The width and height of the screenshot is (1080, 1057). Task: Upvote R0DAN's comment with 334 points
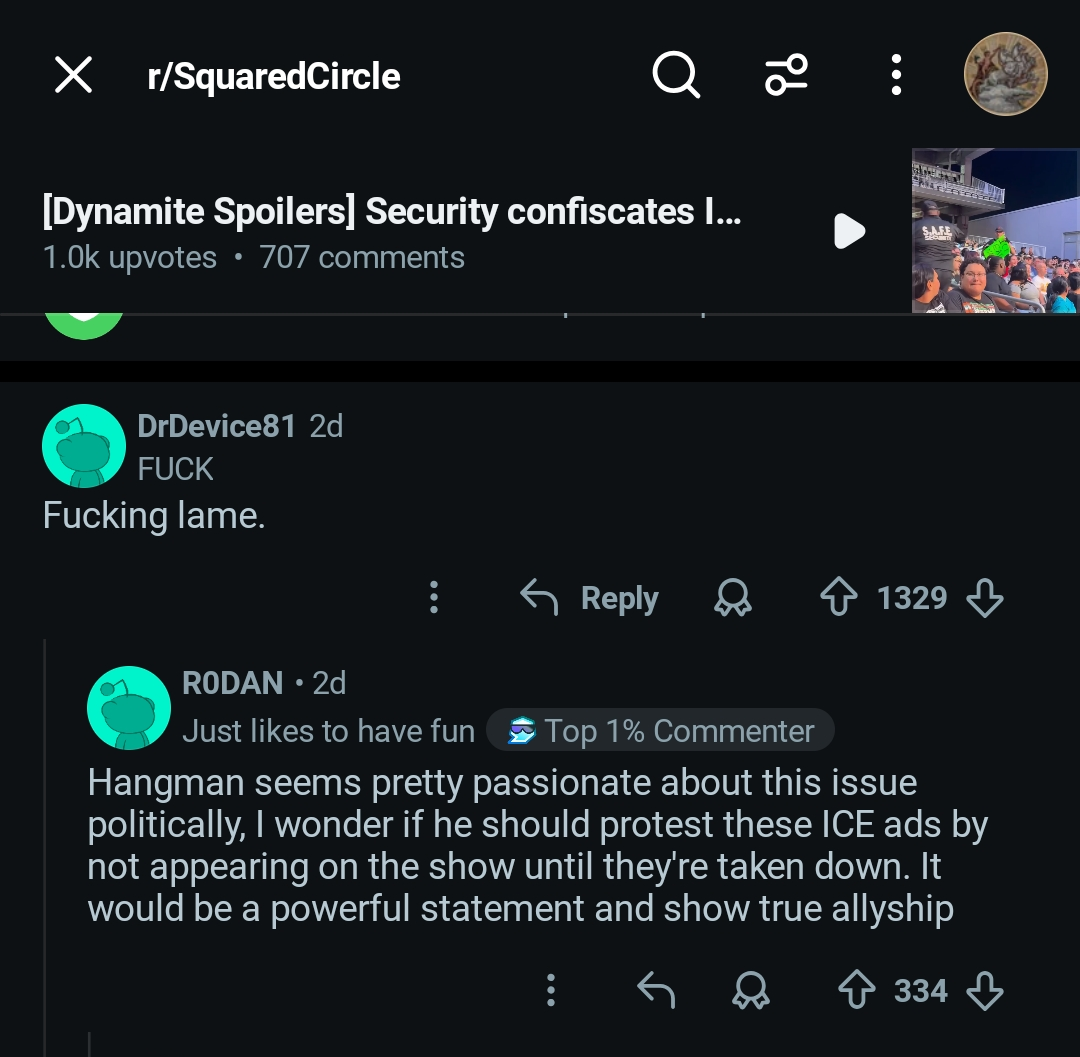click(x=856, y=990)
